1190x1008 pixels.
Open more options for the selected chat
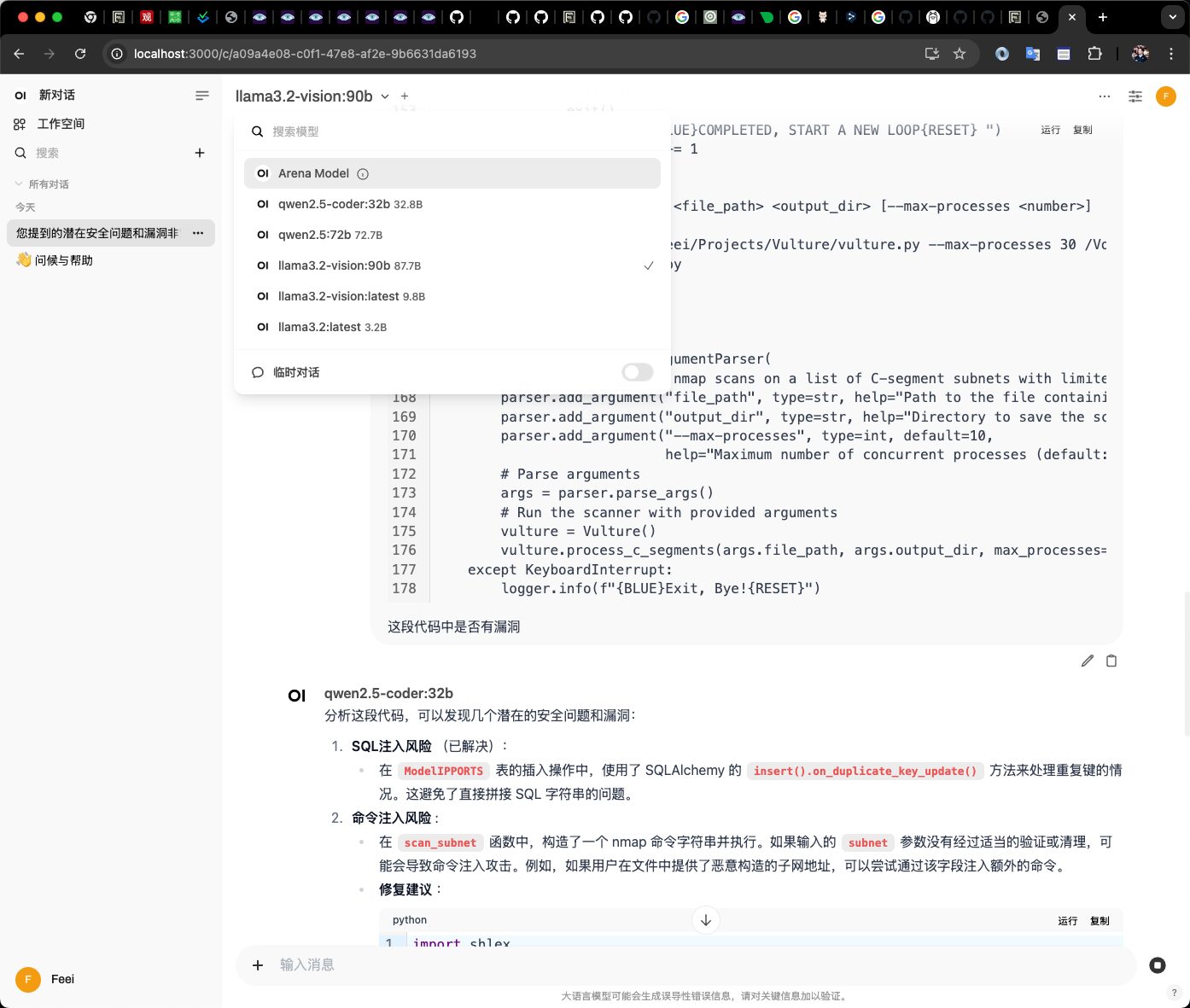click(x=198, y=233)
